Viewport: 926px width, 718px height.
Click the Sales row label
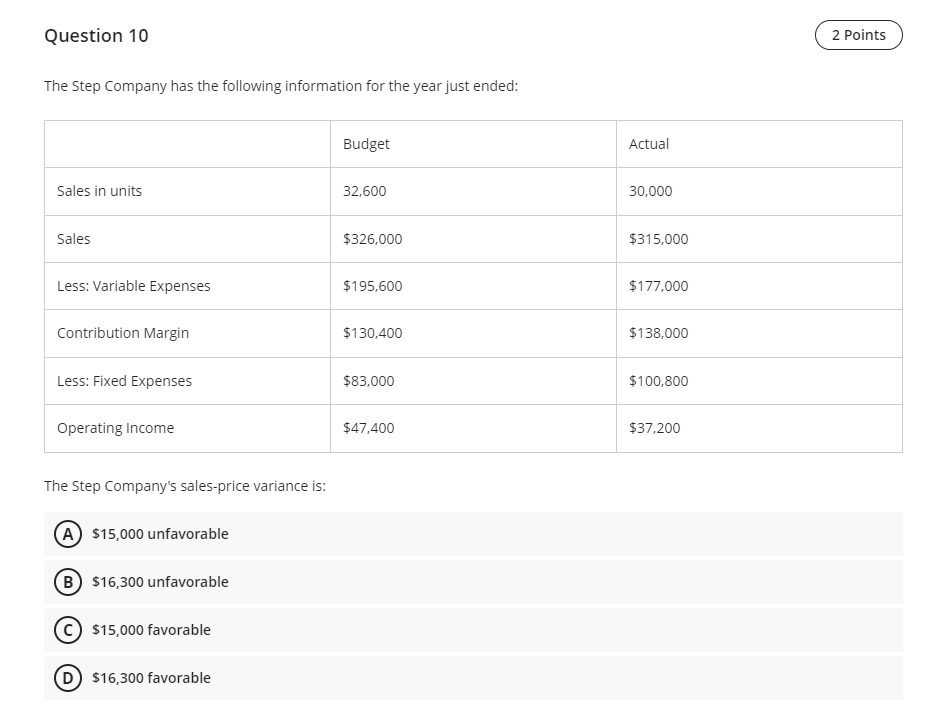click(x=73, y=239)
